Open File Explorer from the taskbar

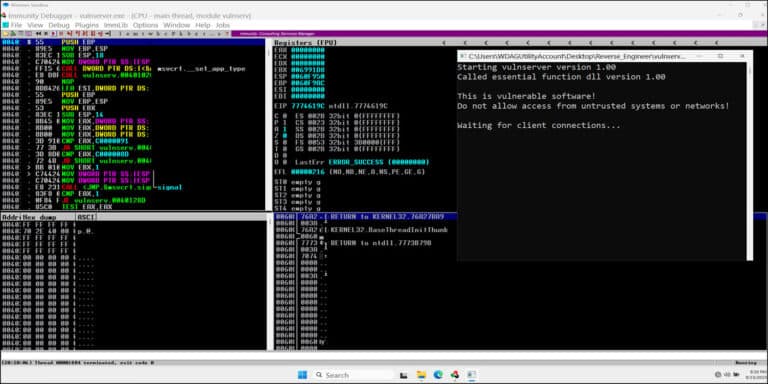point(421,375)
